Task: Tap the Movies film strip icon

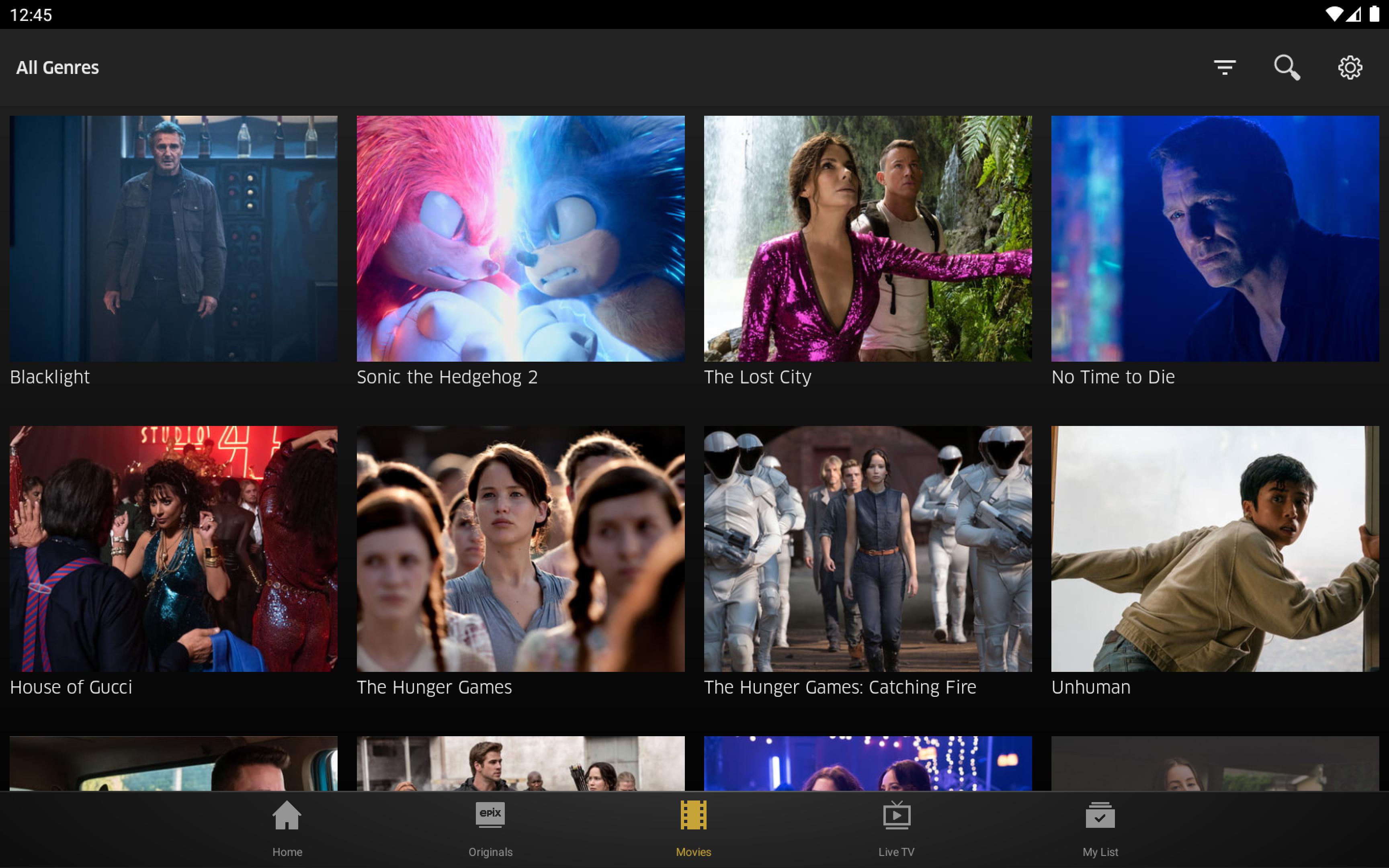Action: pyautogui.click(x=693, y=815)
